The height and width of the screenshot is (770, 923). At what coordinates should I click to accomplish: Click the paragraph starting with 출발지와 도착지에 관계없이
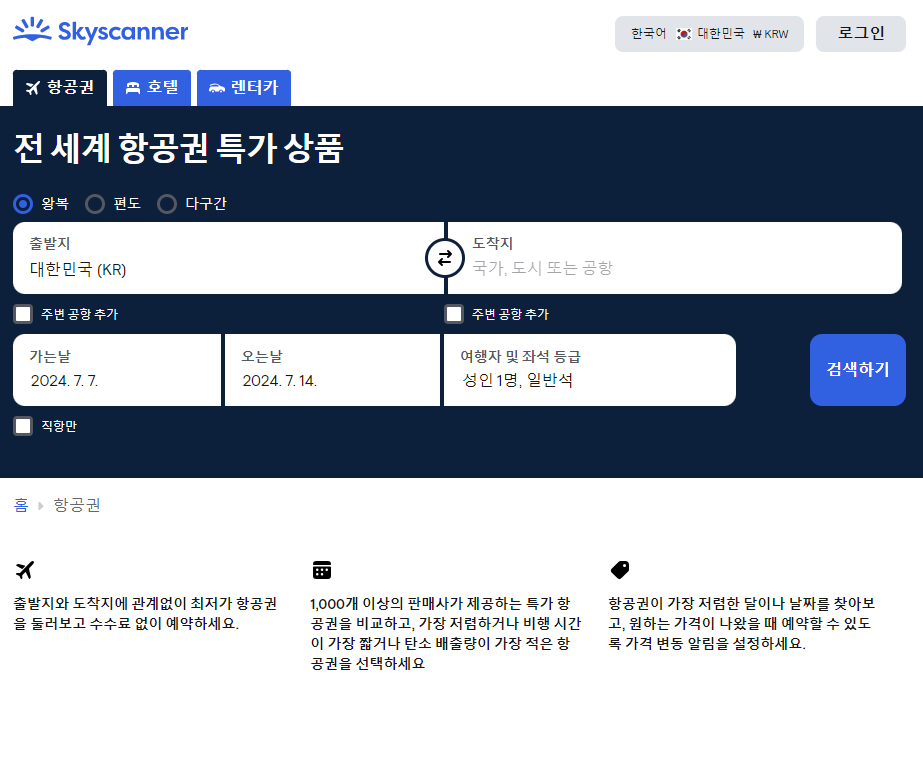[145, 613]
